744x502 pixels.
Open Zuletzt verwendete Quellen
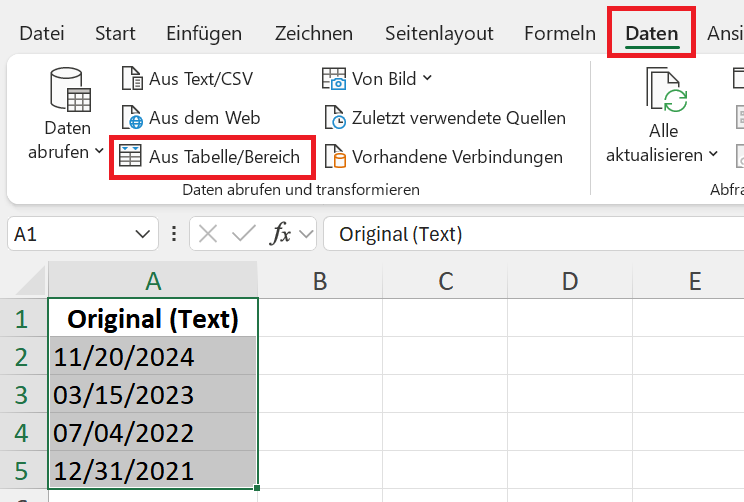tap(445, 118)
